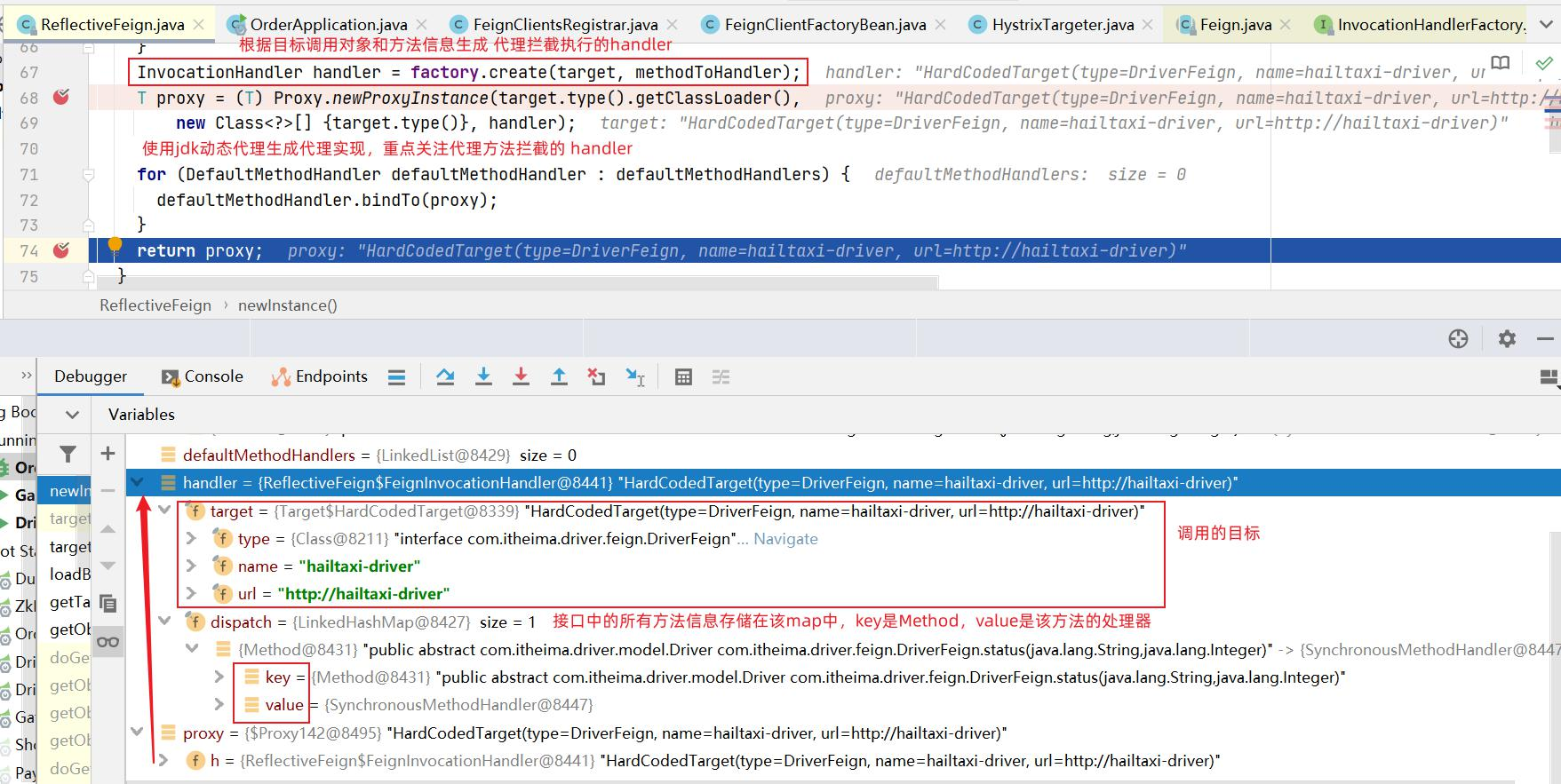Click ReflectiveFeign breadcrumb
The image size is (1561, 784).
pyautogui.click(x=155, y=305)
